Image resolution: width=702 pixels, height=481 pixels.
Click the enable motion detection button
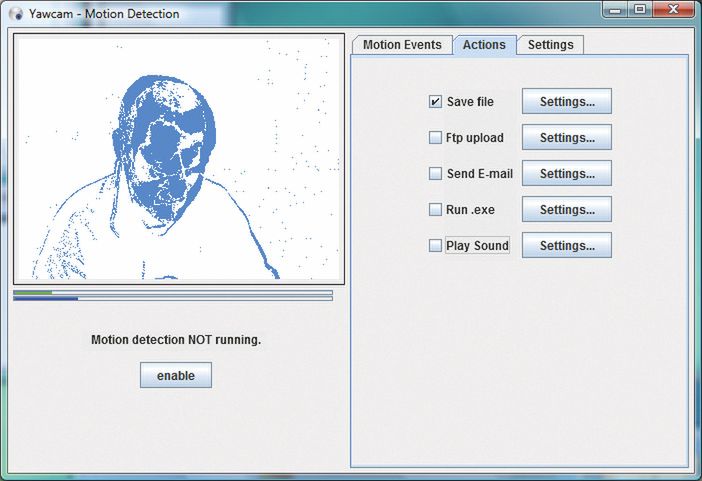pos(176,375)
